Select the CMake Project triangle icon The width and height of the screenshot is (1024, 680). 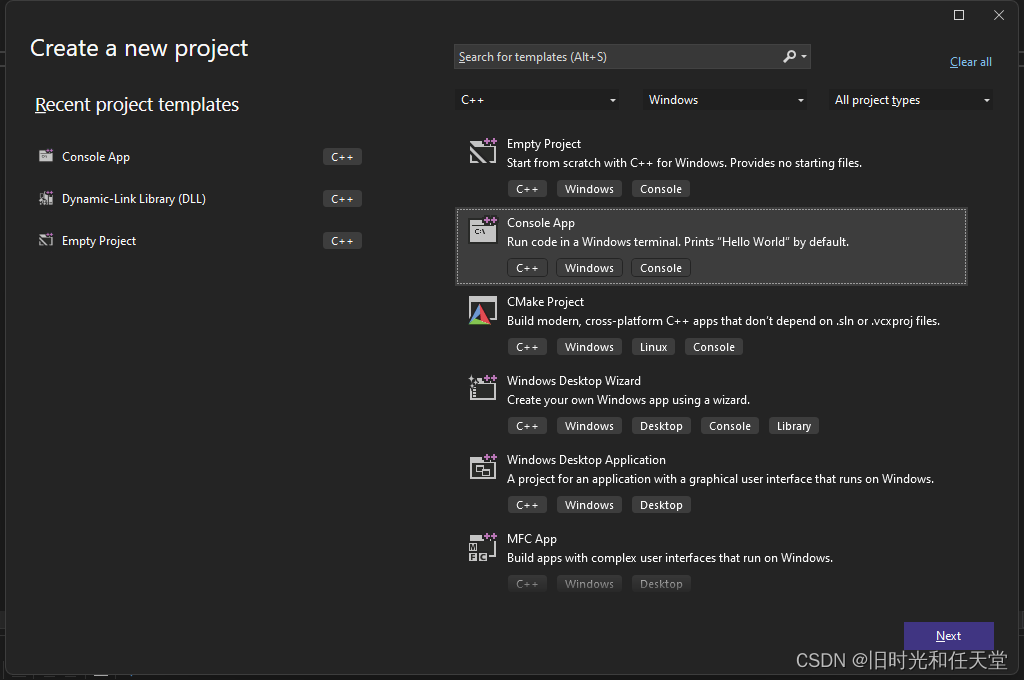[483, 310]
